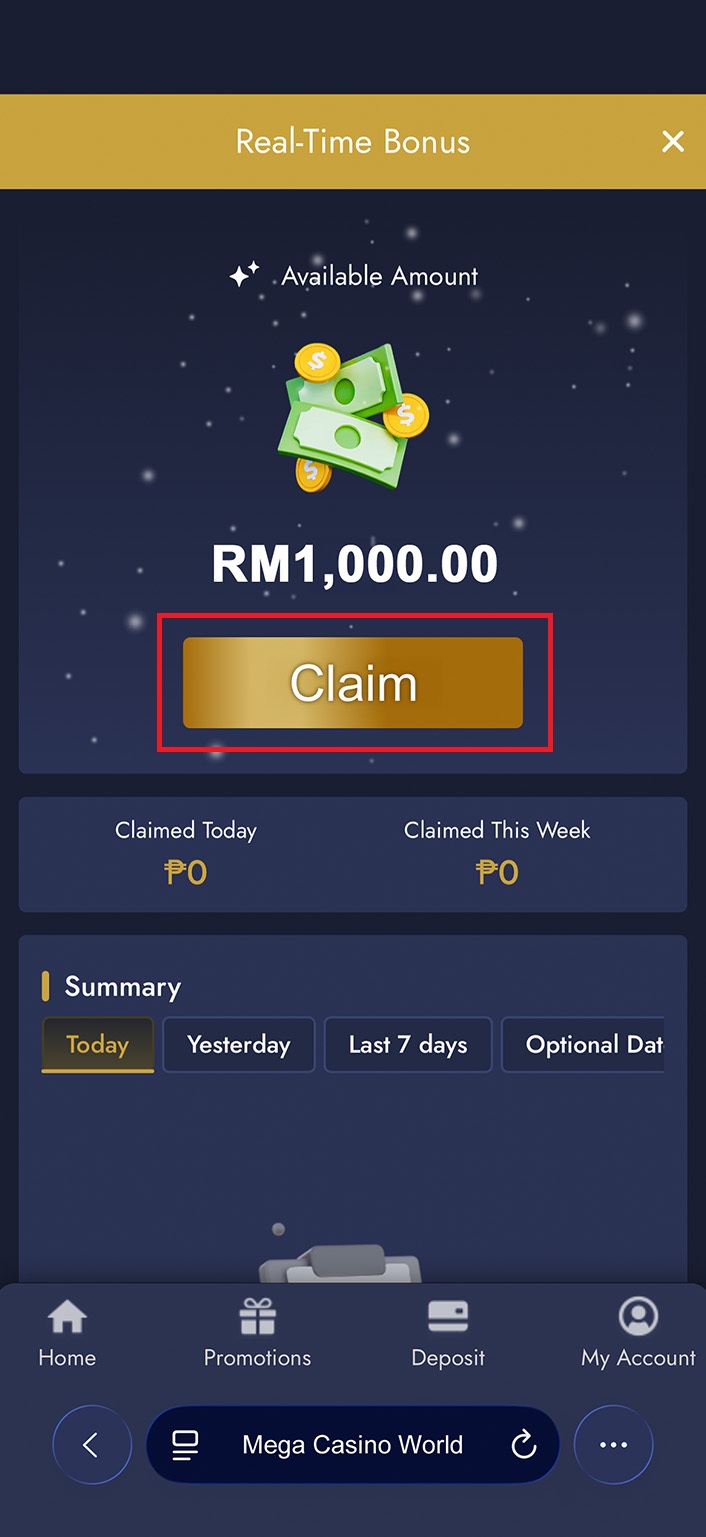
Task: Switch to the Yesterday tab
Action: click(239, 1045)
